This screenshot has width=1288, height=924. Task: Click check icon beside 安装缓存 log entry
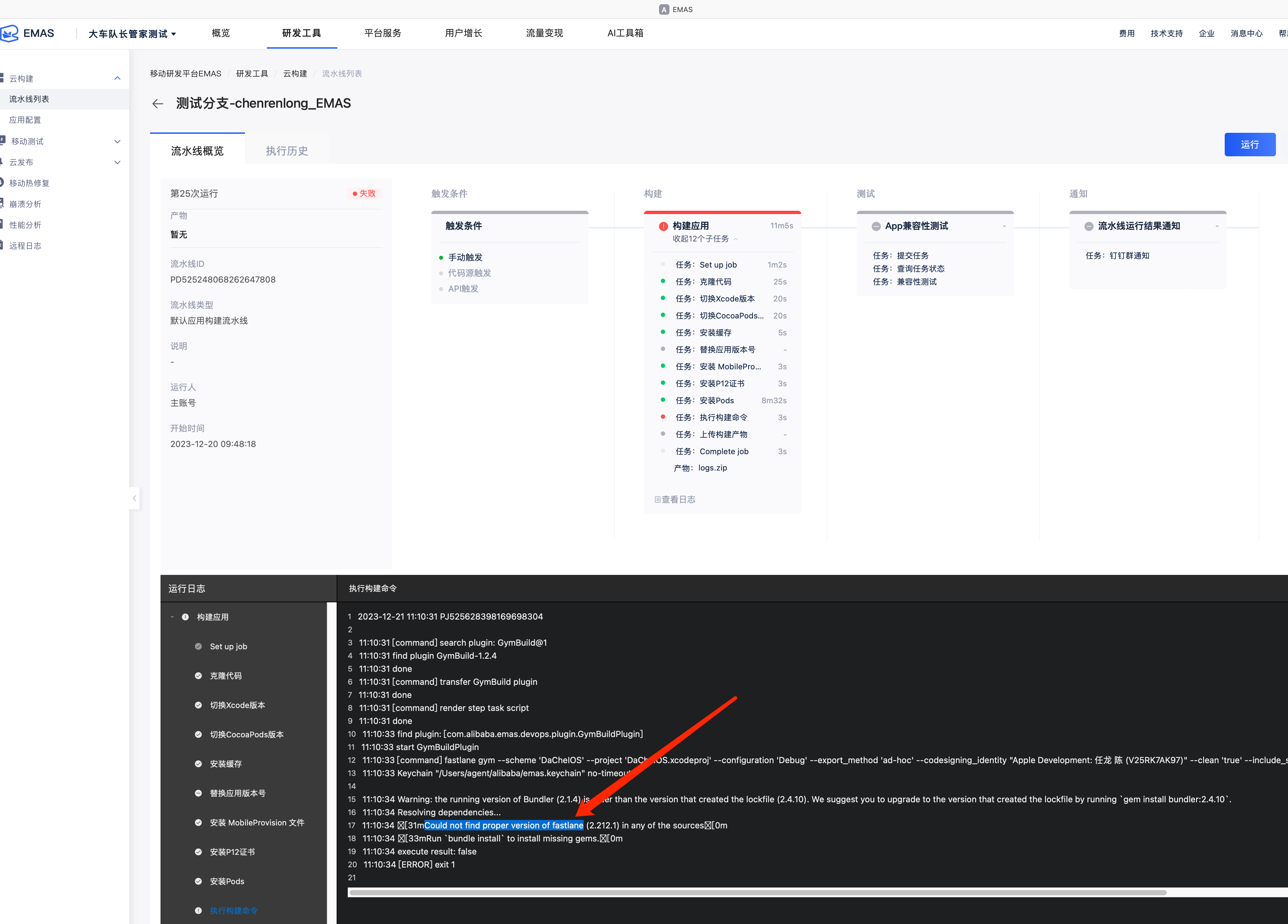198,764
